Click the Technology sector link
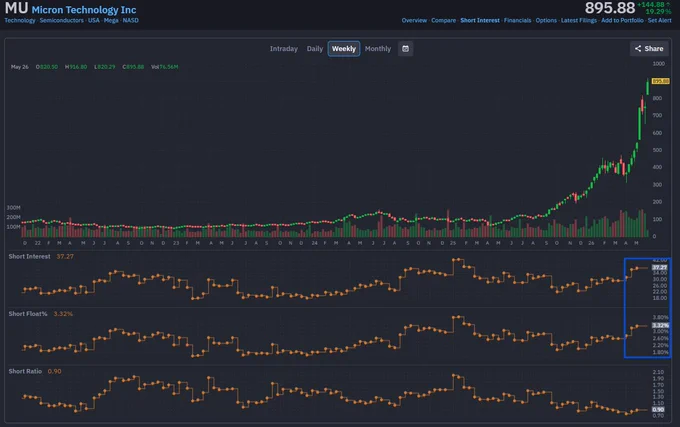This screenshot has height=427, width=680. click(x=20, y=20)
